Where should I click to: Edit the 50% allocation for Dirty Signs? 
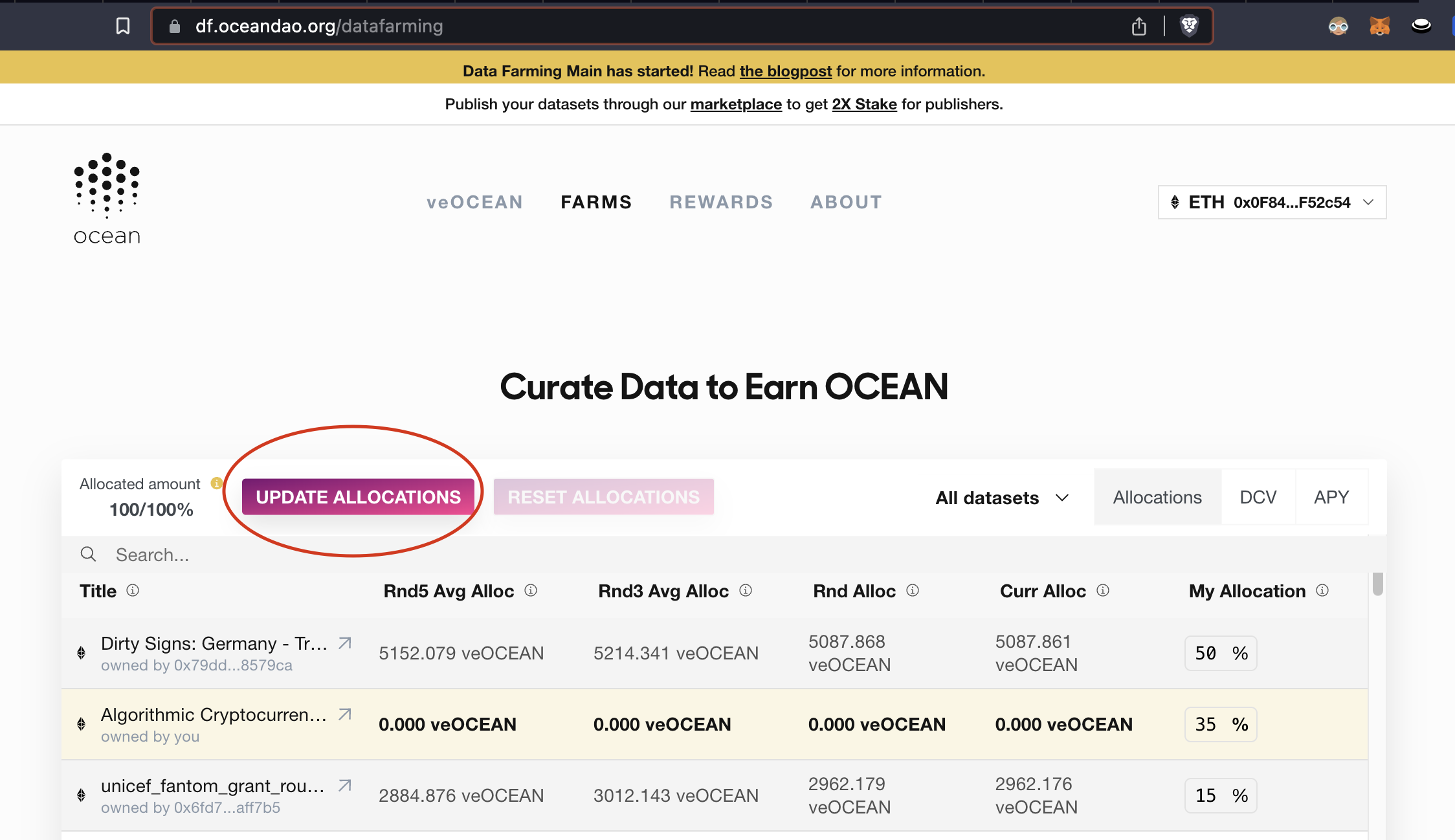point(1221,653)
